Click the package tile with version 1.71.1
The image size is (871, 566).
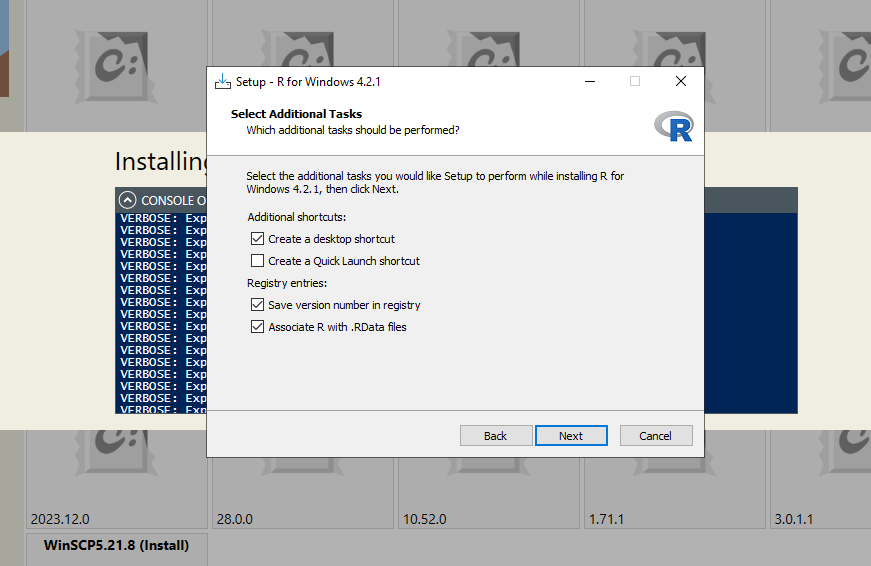(675, 493)
